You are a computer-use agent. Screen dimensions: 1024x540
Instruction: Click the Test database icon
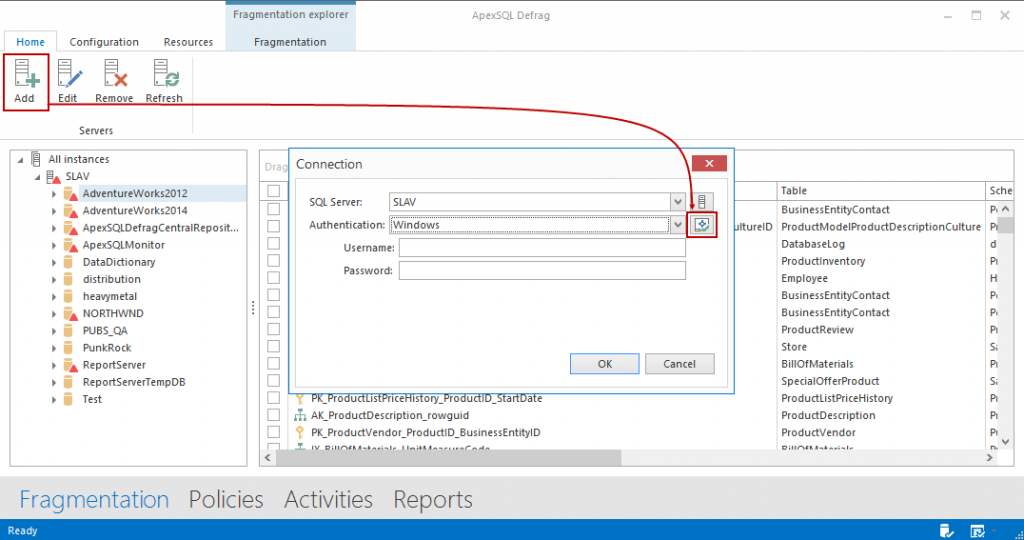pyautogui.click(x=68, y=399)
